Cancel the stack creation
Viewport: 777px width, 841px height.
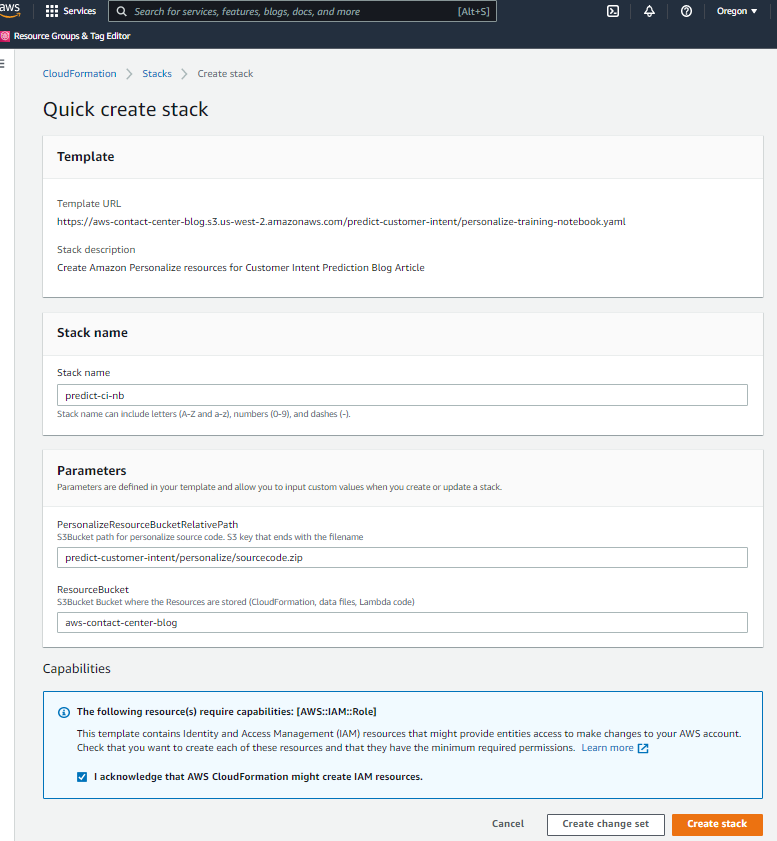[x=507, y=824]
